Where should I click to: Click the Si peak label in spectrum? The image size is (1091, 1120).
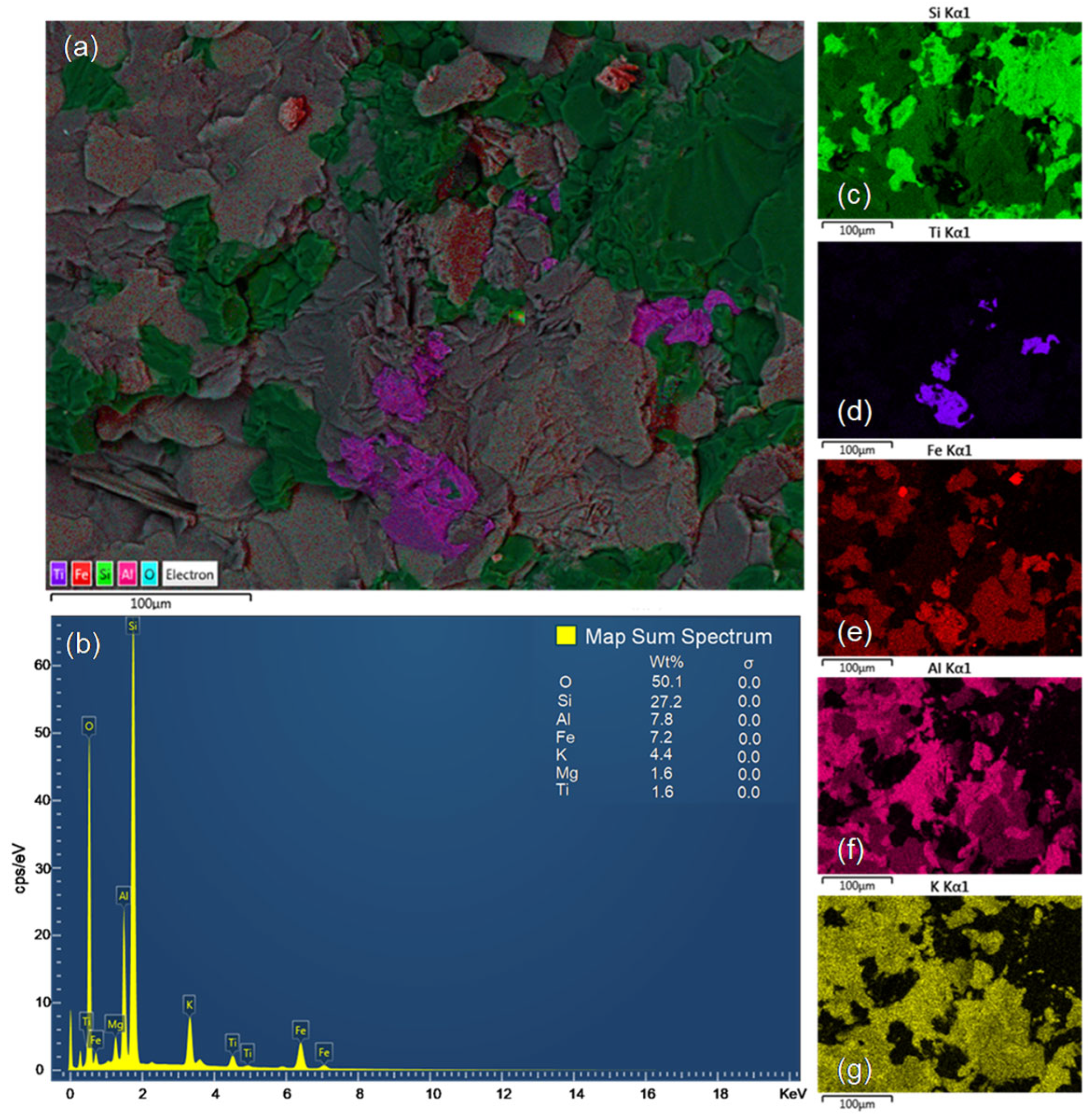pos(133,627)
